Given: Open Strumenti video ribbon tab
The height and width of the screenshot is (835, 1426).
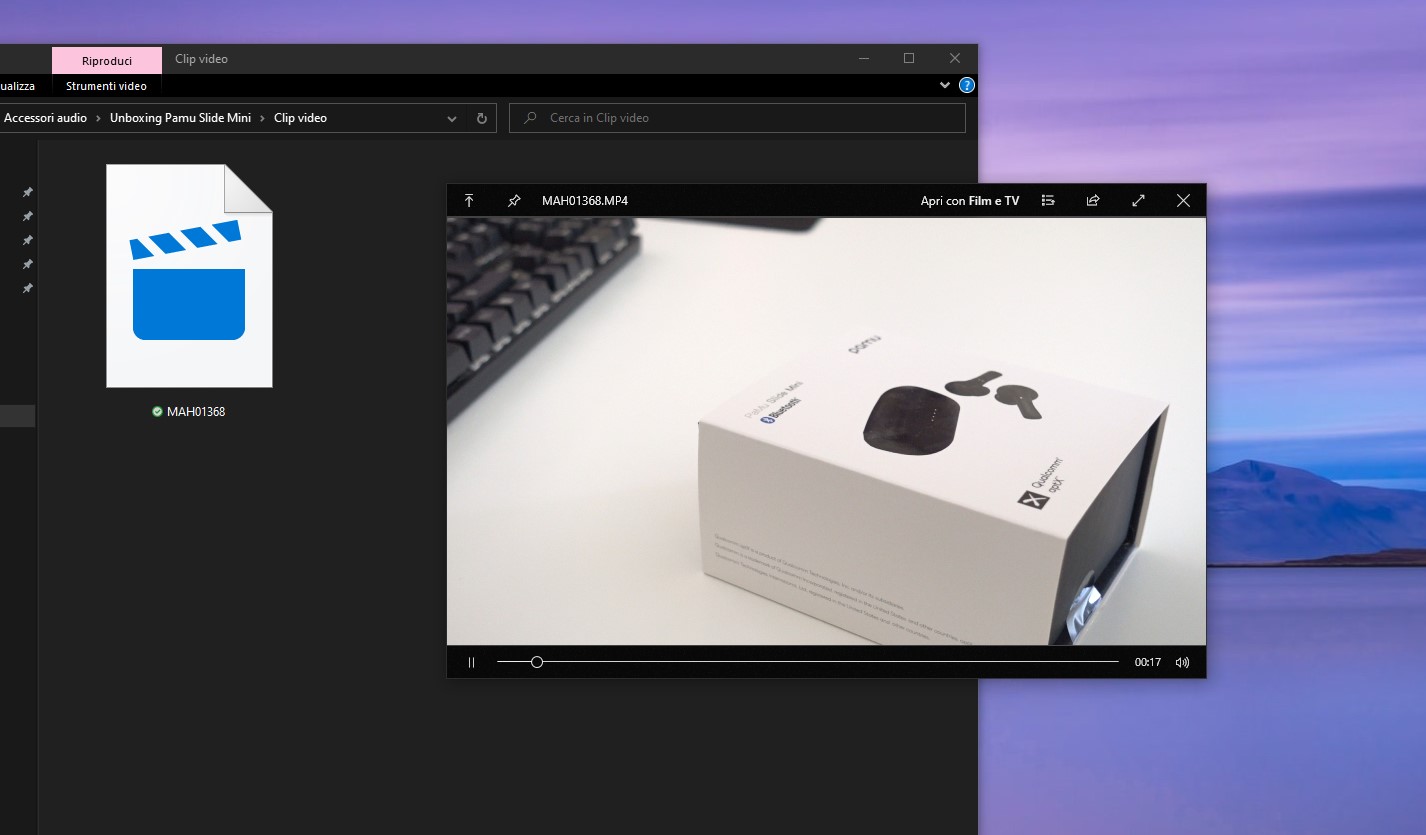Looking at the screenshot, I should click(x=106, y=86).
